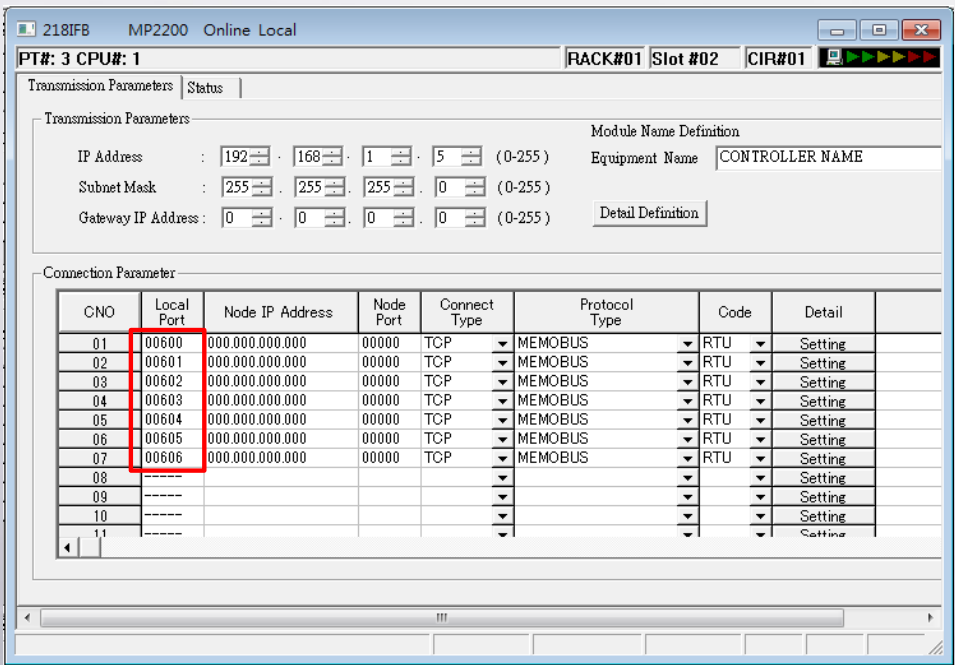Image resolution: width=955 pixels, height=665 pixels.
Task: Click table horizontal scrollbar left arrow
Action: (67, 548)
